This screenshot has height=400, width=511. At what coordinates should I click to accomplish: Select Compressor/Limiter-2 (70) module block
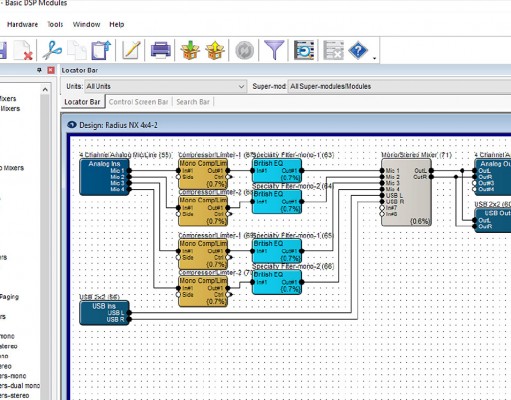click(x=203, y=291)
